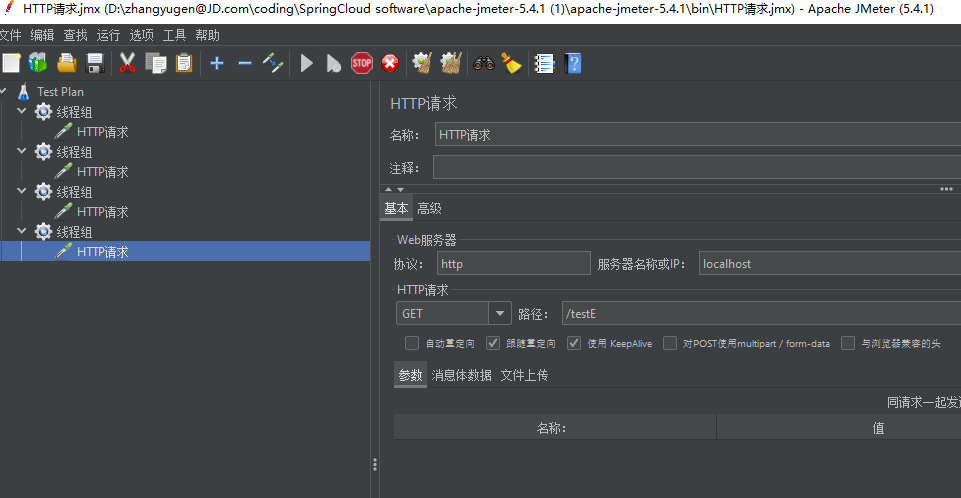Click the empty 注释 comment field

coord(697,167)
